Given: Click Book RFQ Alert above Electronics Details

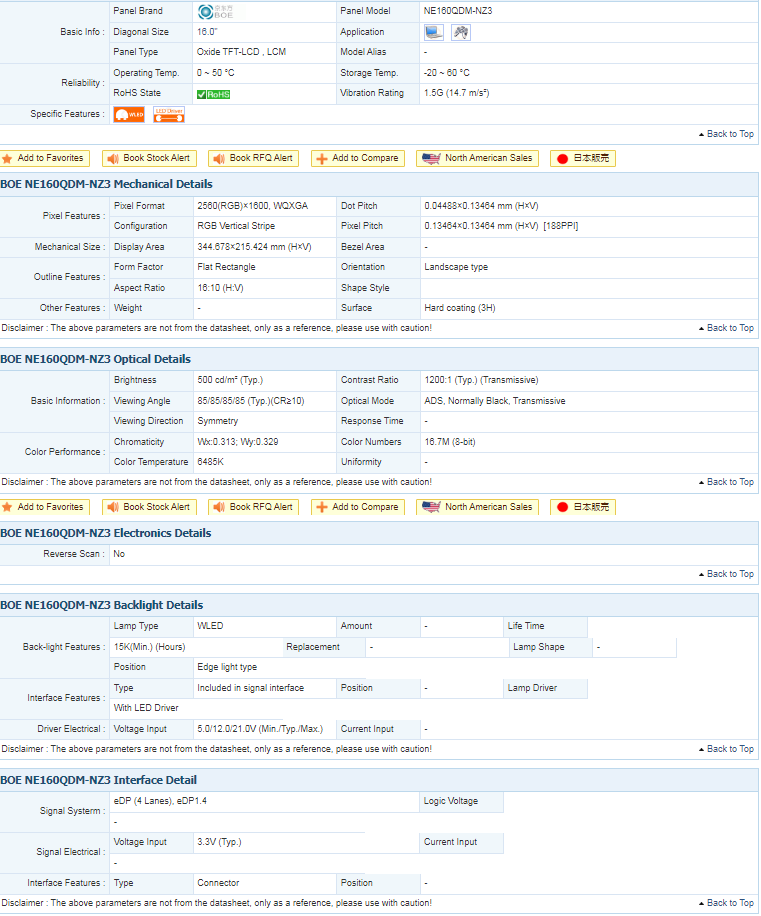Looking at the screenshot, I should (x=253, y=507).
